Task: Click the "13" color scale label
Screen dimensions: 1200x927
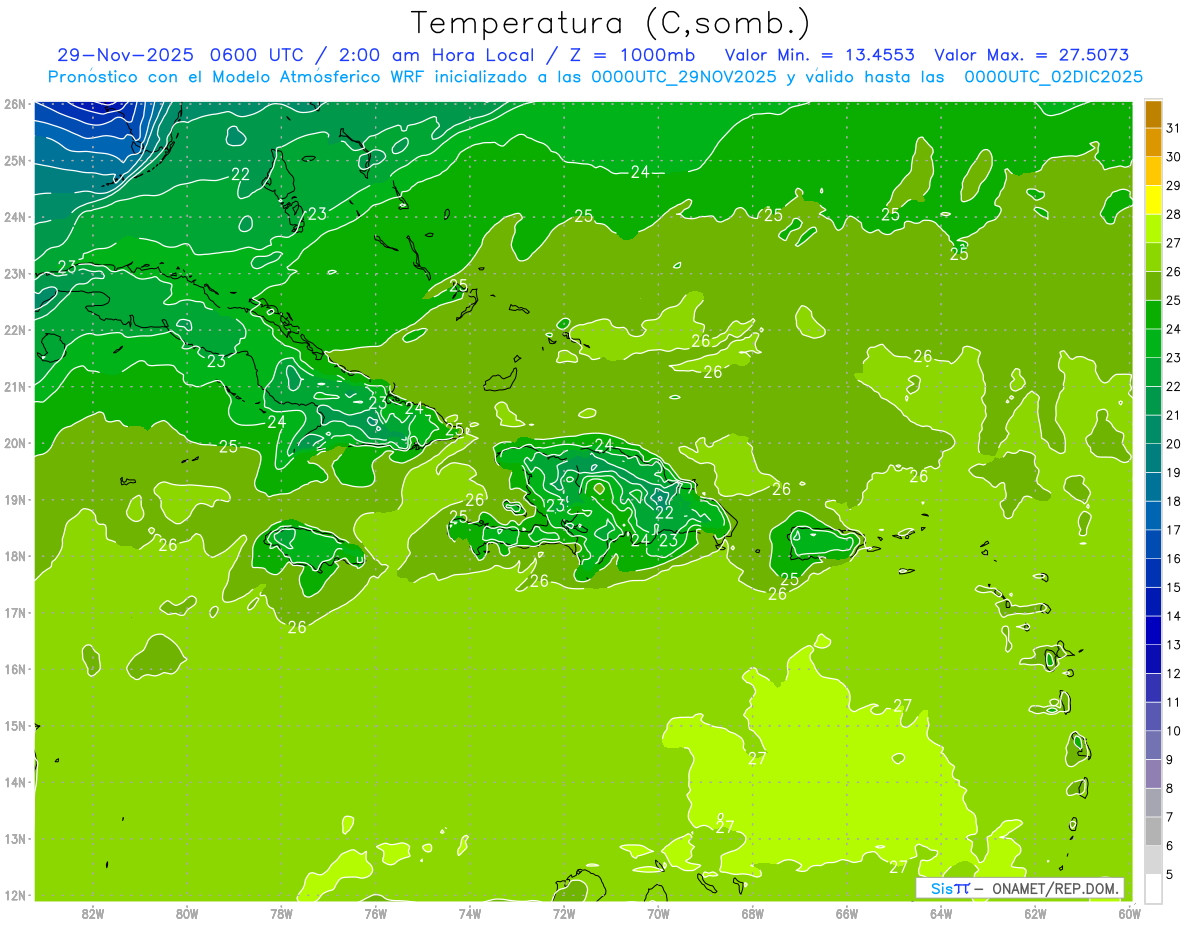Action: coord(1173,645)
